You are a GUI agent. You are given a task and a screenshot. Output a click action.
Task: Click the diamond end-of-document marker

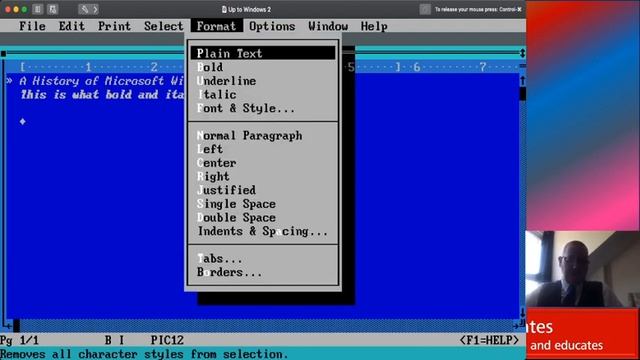pos(22,121)
